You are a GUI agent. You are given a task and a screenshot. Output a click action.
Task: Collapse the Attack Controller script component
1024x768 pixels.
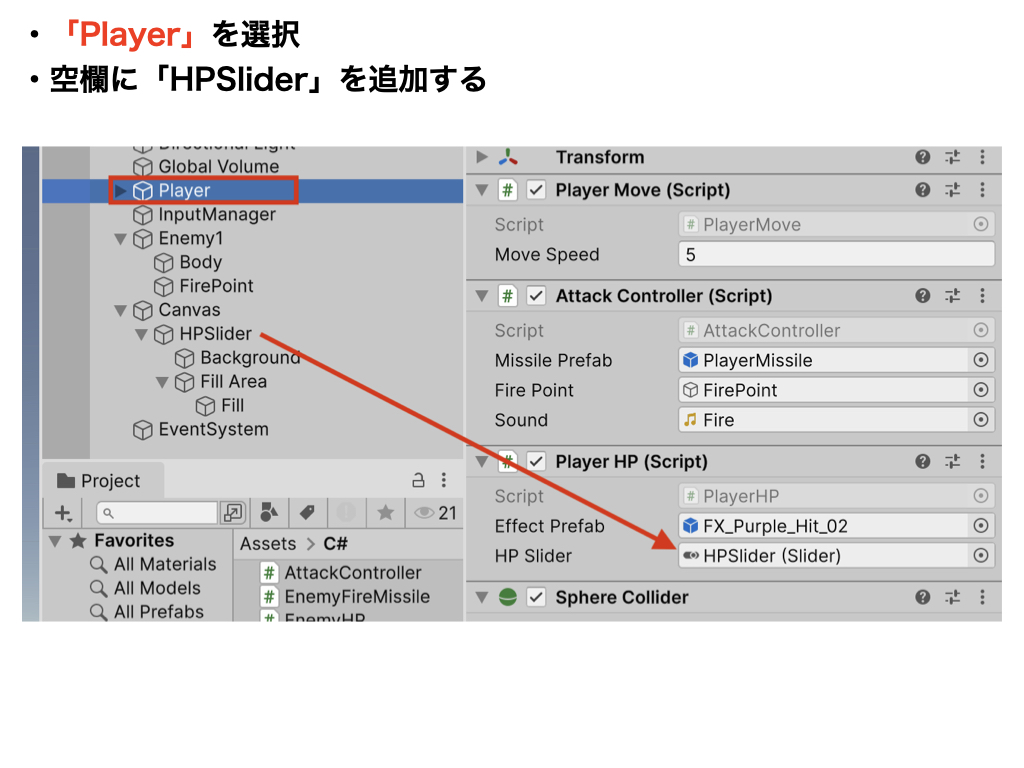tap(482, 296)
